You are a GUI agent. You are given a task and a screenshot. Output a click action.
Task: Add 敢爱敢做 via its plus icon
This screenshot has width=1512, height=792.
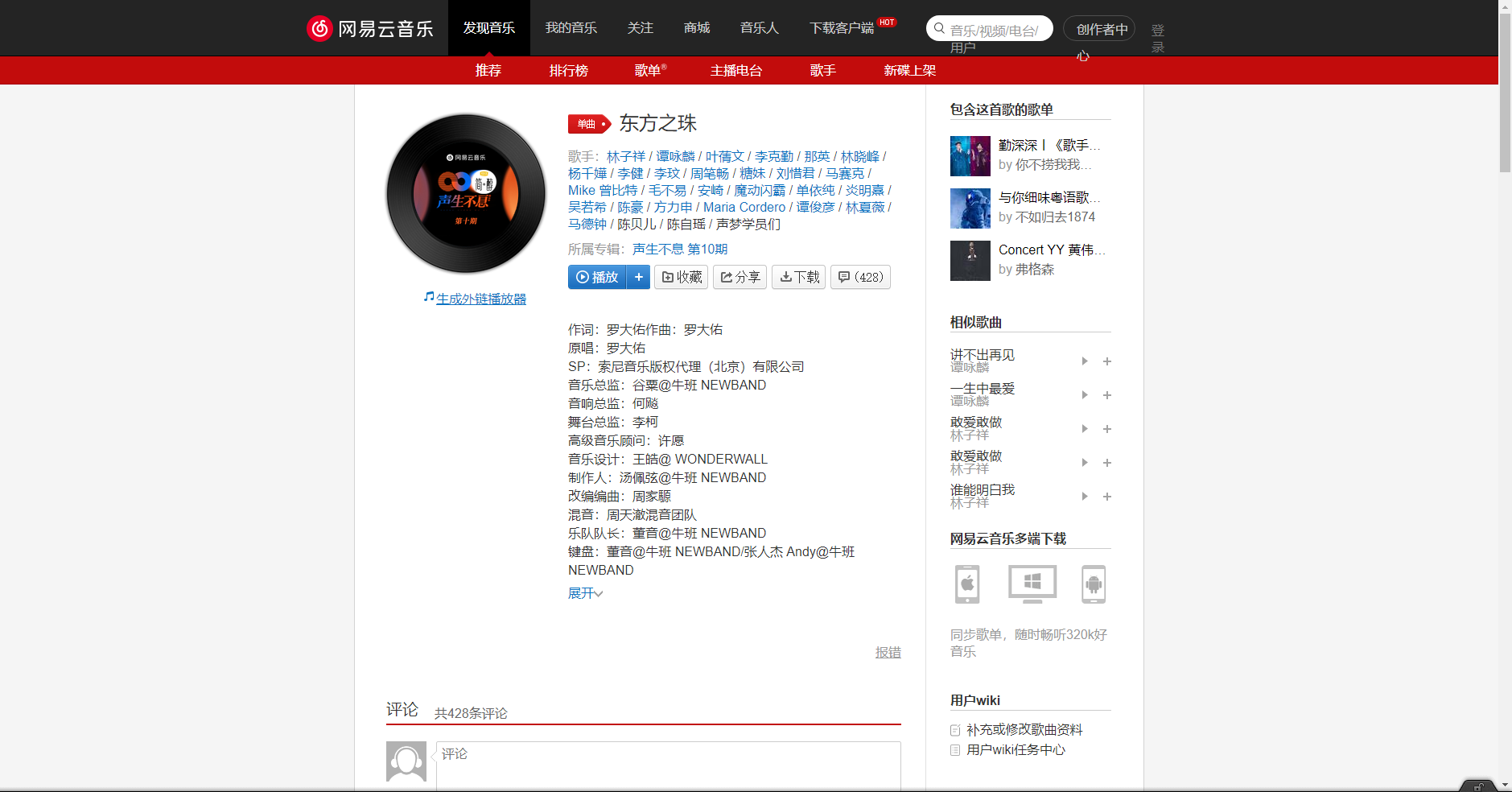pos(1107,429)
